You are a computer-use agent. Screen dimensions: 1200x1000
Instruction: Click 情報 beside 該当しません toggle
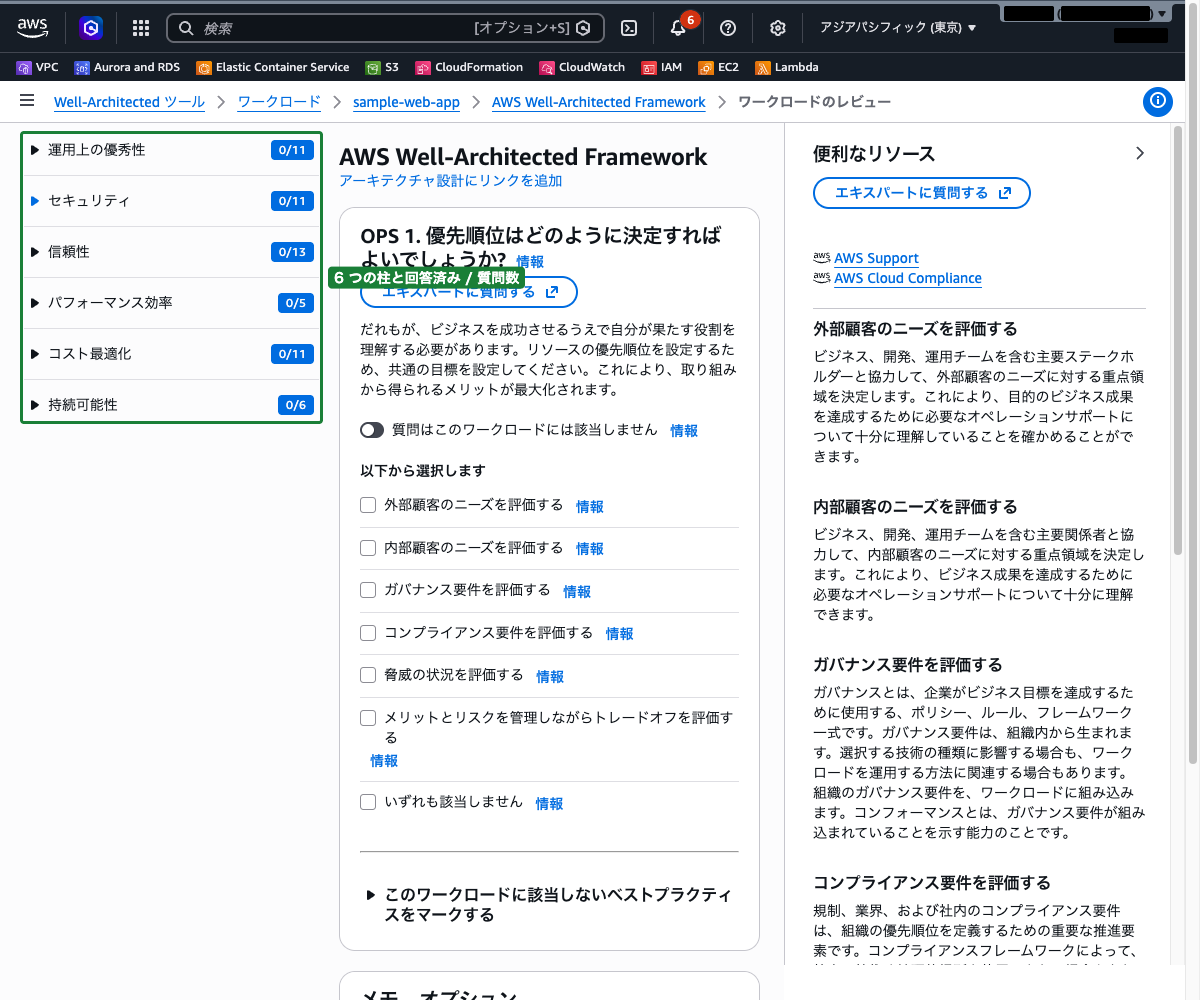point(684,431)
